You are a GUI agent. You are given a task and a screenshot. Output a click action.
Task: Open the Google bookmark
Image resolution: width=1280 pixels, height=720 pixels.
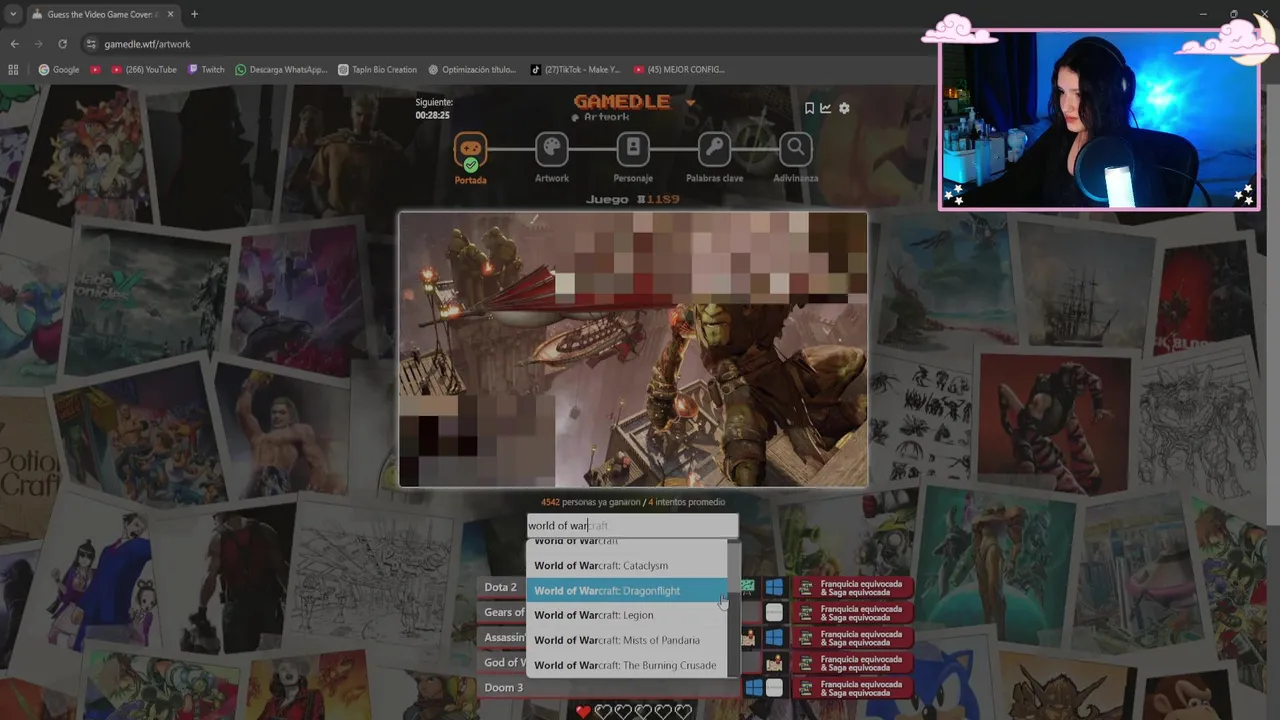click(x=59, y=70)
